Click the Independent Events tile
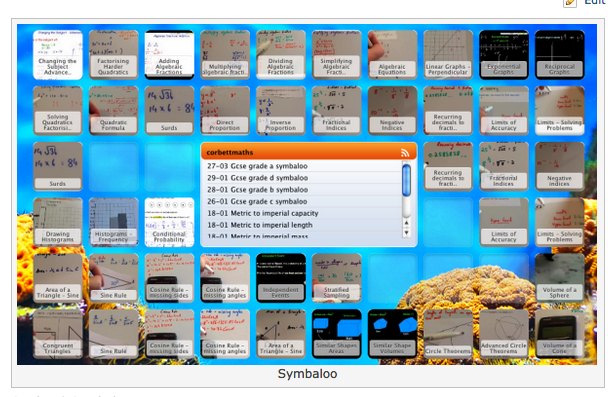This screenshot has height=397, width=608. [x=281, y=278]
